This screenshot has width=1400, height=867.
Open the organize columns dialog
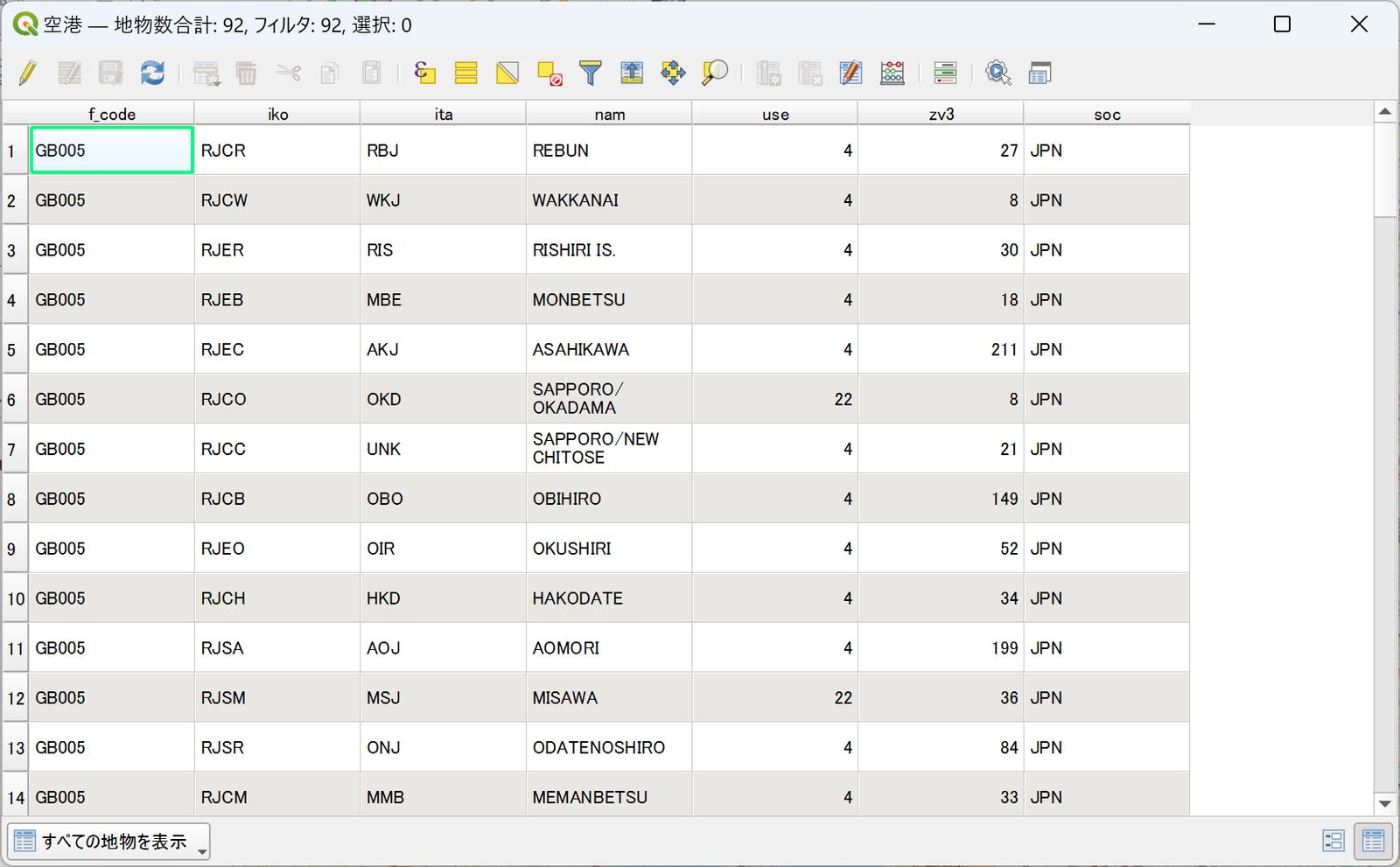point(850,73)
